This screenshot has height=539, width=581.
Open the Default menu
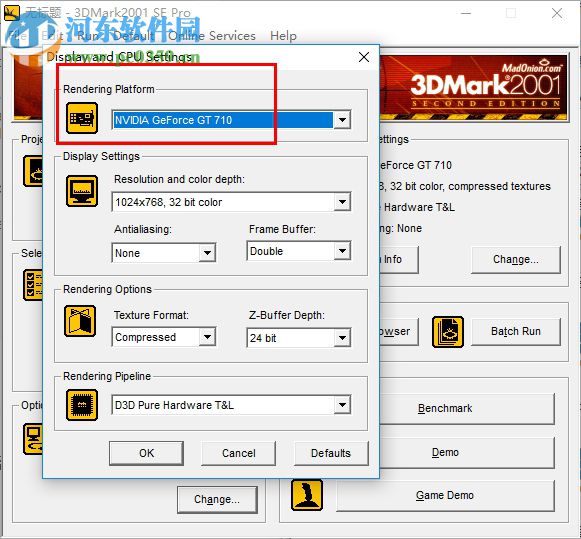(133, 36)
